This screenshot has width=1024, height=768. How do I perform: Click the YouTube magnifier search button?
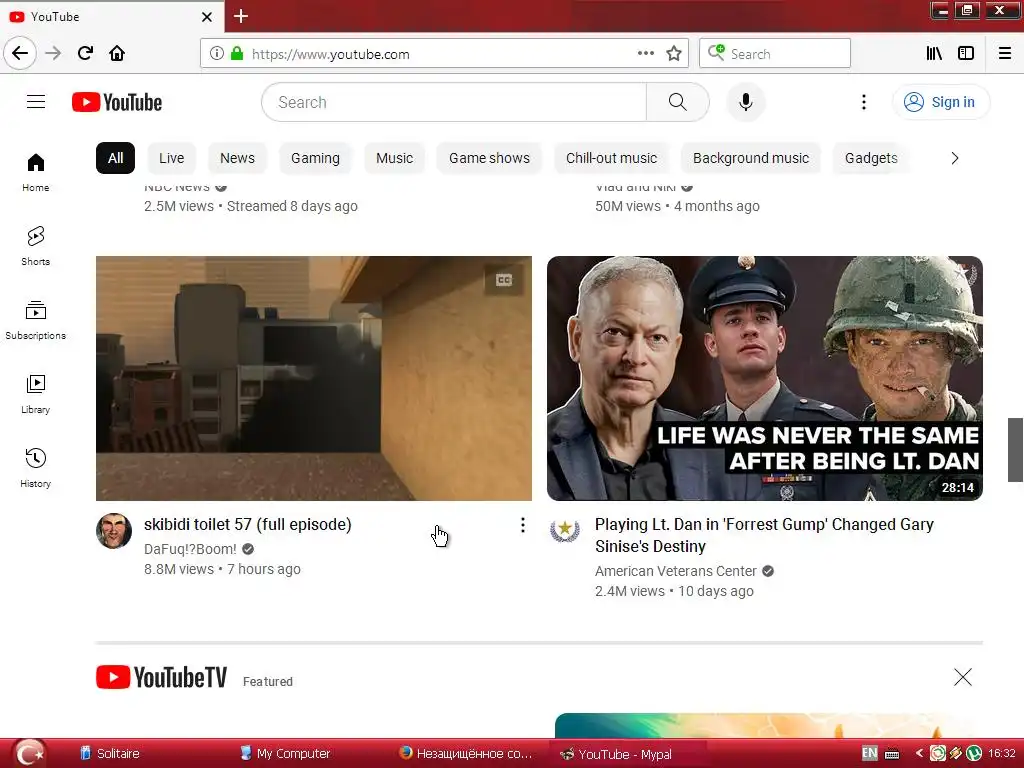pyautogui.click(x=678, y=102)
